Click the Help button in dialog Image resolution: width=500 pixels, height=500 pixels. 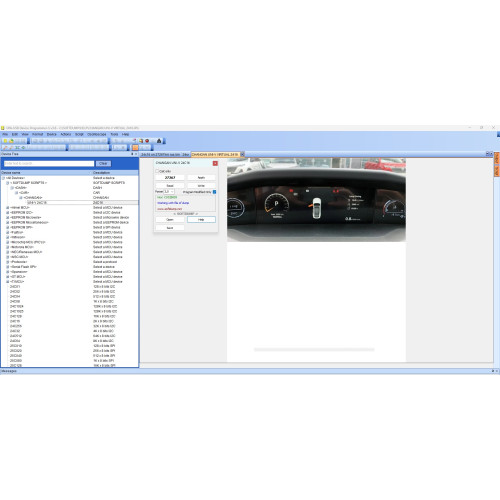[201, 220]
